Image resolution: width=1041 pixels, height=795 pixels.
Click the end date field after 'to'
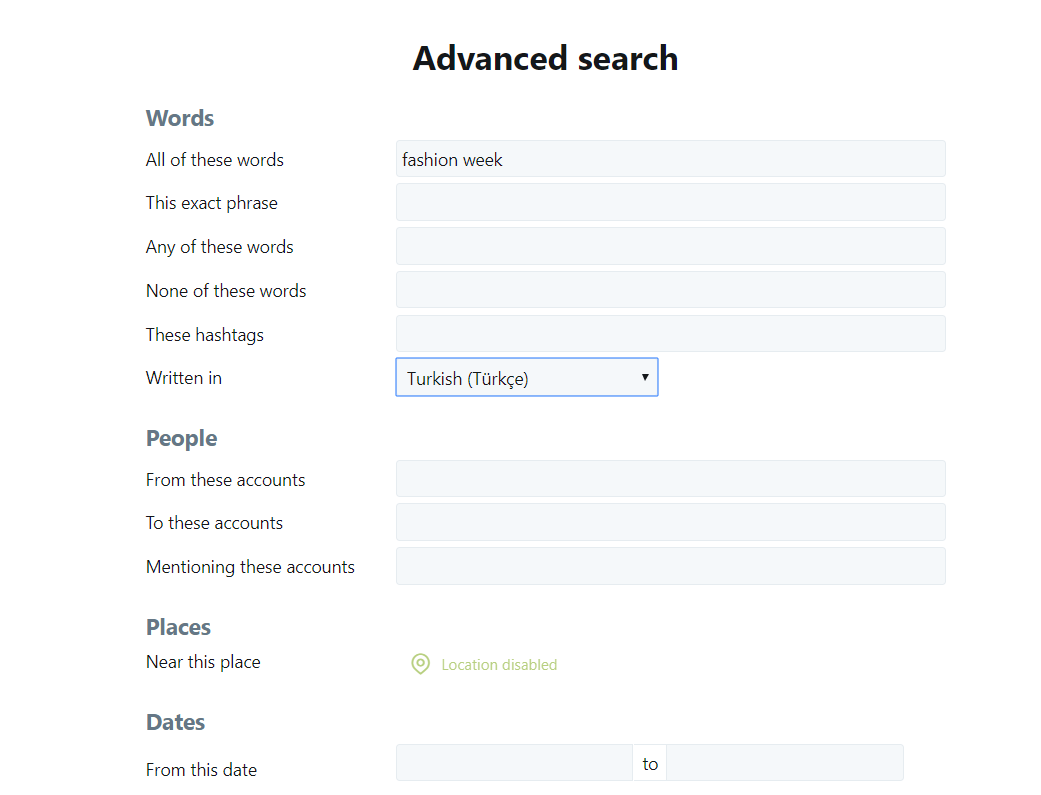click(785, 762)
